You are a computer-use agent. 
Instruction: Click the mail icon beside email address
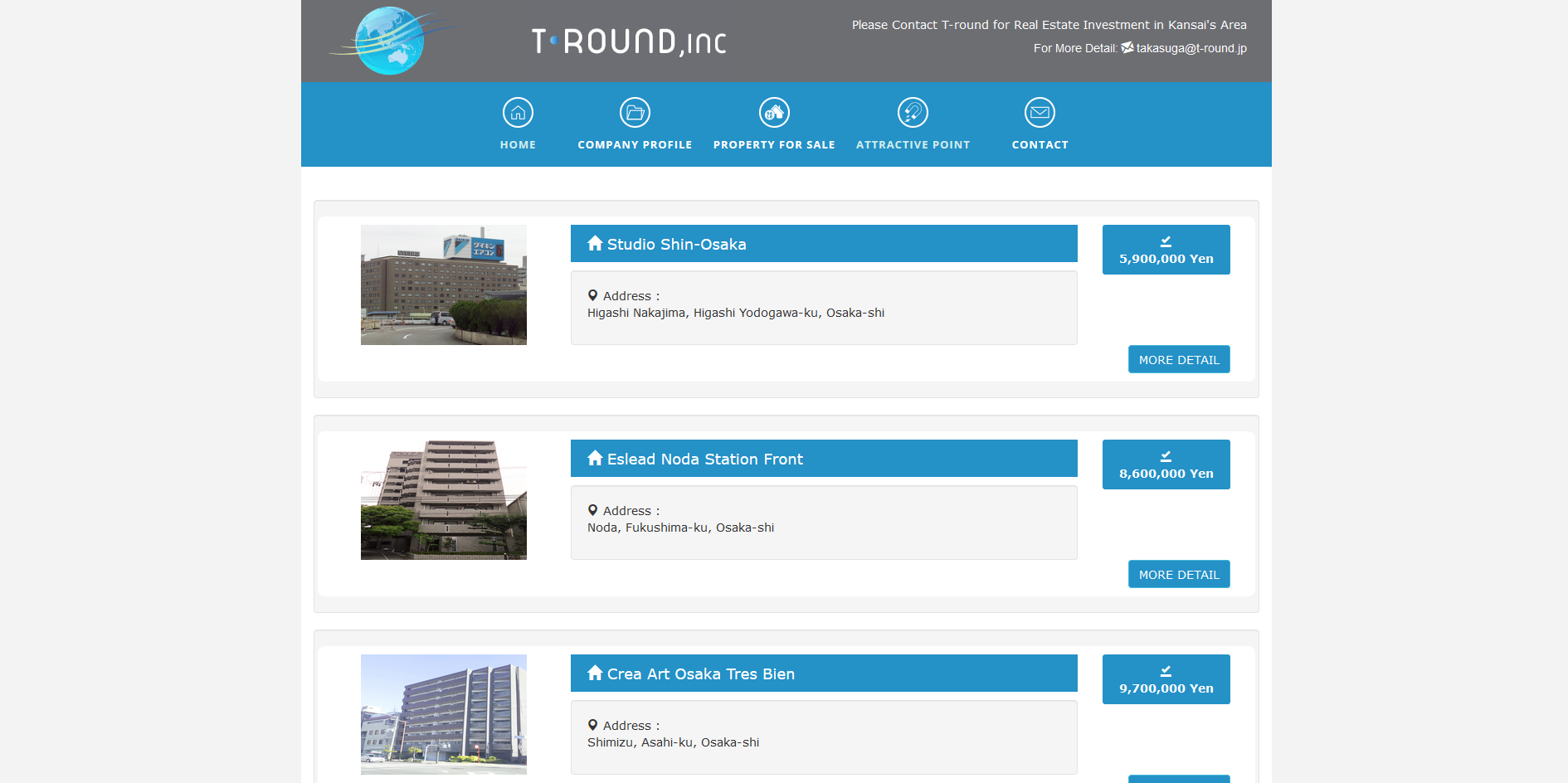[x=1127, y=47]
